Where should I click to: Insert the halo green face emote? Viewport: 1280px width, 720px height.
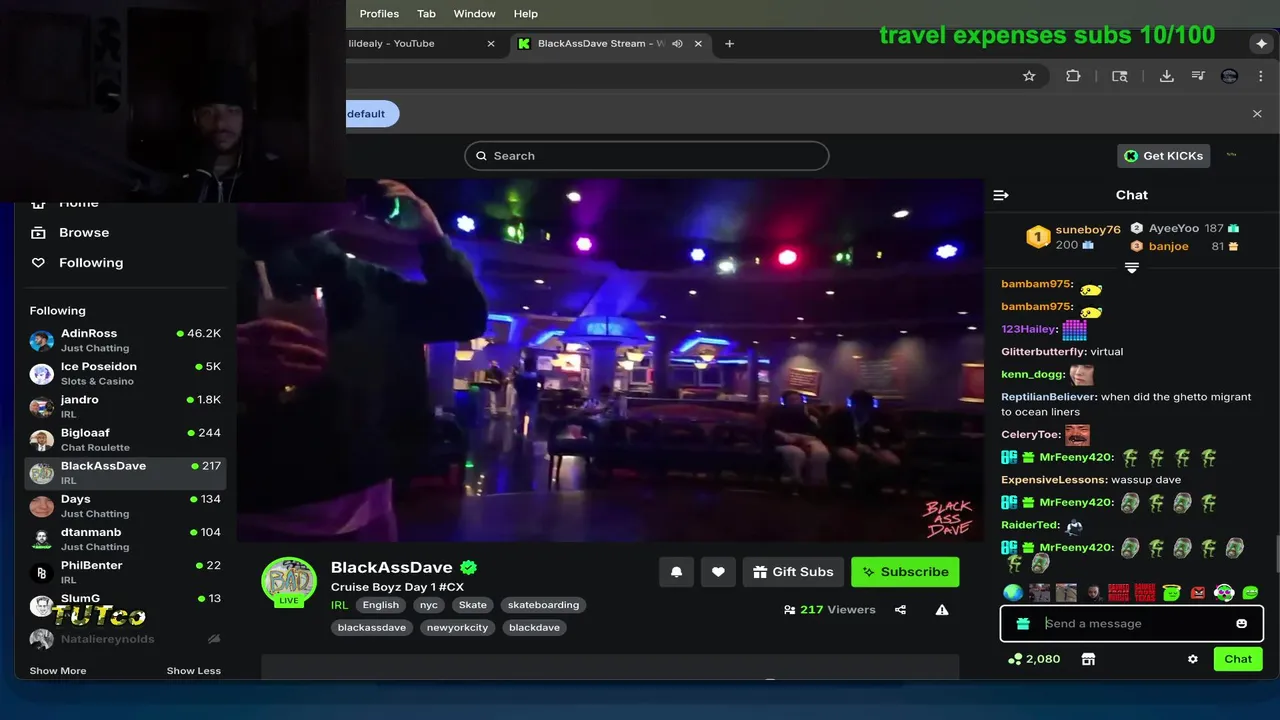click(1171, 593)
